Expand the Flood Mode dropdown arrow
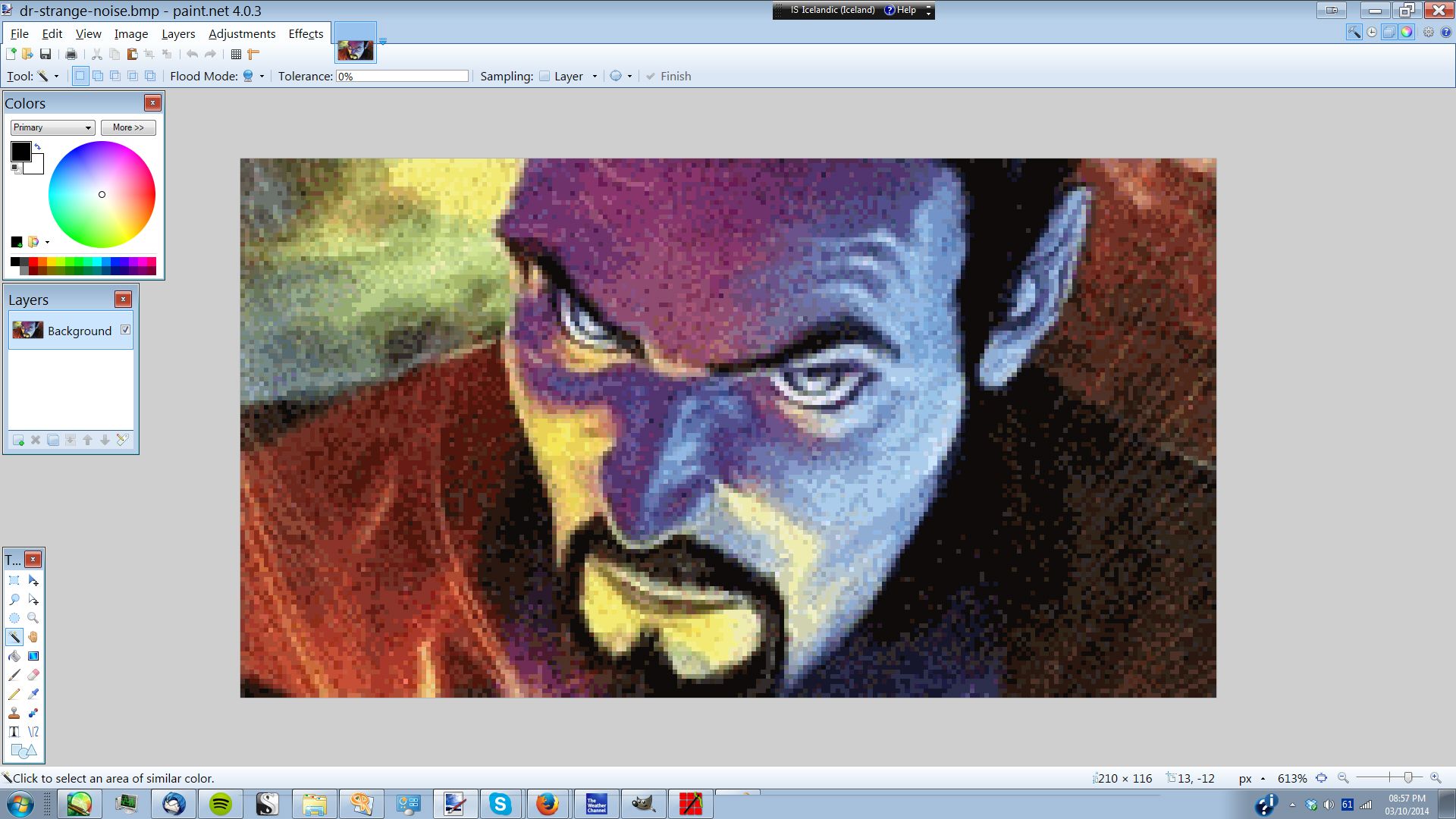The width and height of the screenshot is (1456, 819). pyautogui.click(x=262, y=76)
